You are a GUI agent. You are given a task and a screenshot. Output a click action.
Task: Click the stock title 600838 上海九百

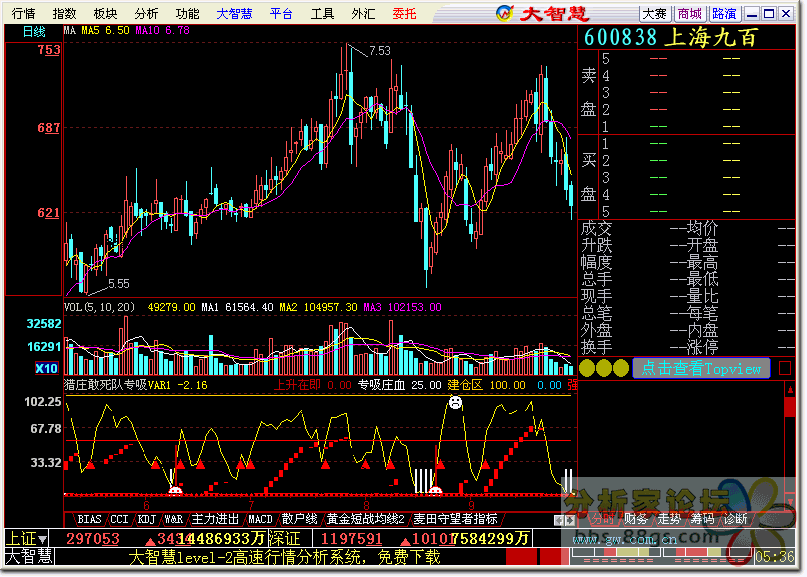click(x=671, y=38)
